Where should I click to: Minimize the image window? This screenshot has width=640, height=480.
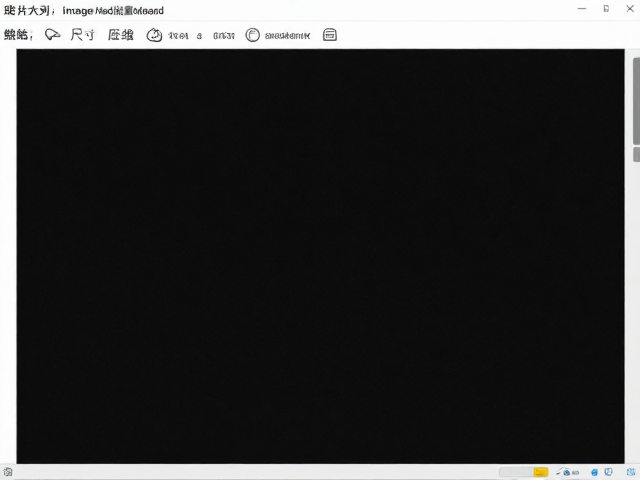point(582,9)
